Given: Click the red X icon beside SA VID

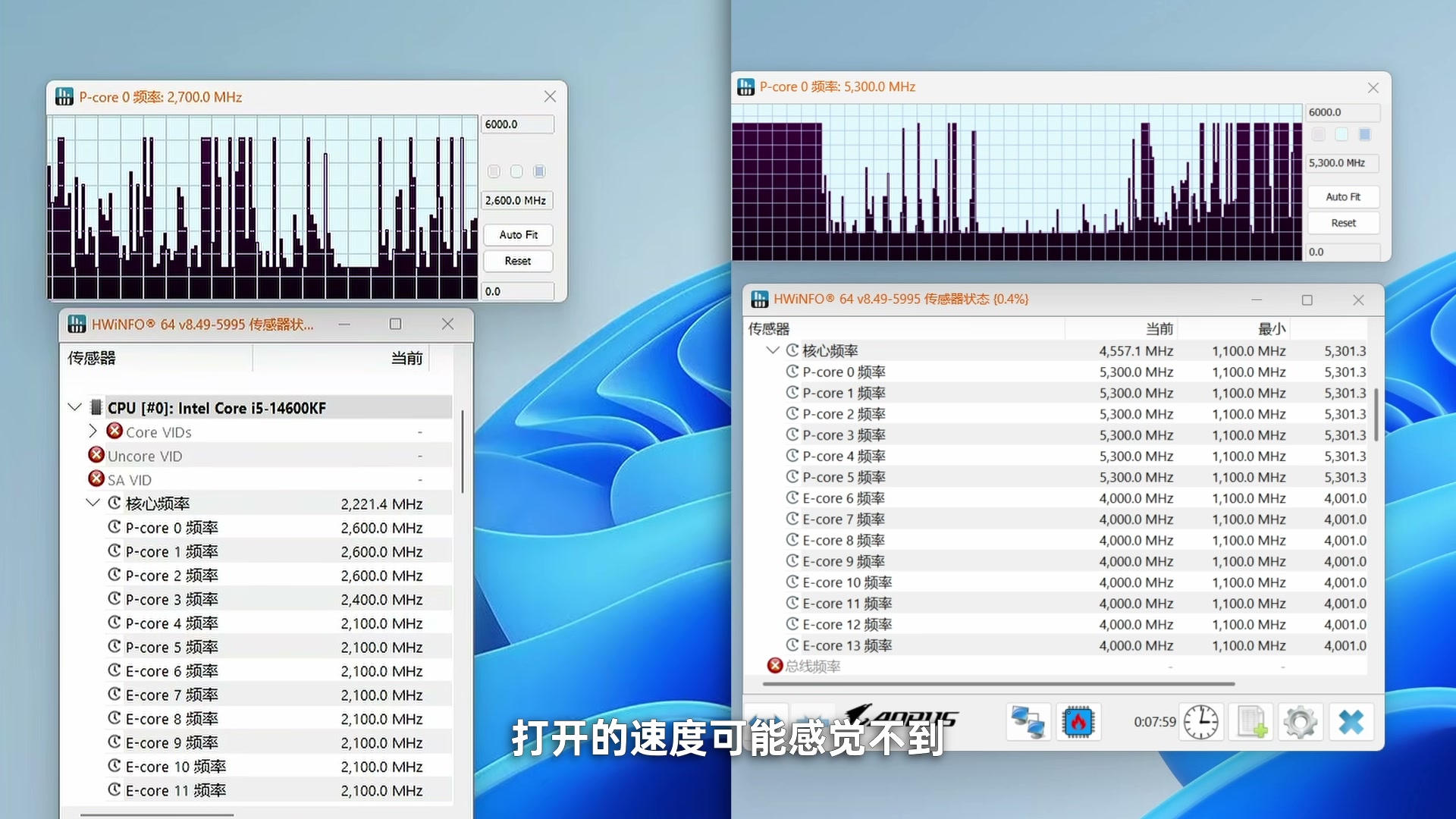Looking at the screenshot, I should pos(96,479).
